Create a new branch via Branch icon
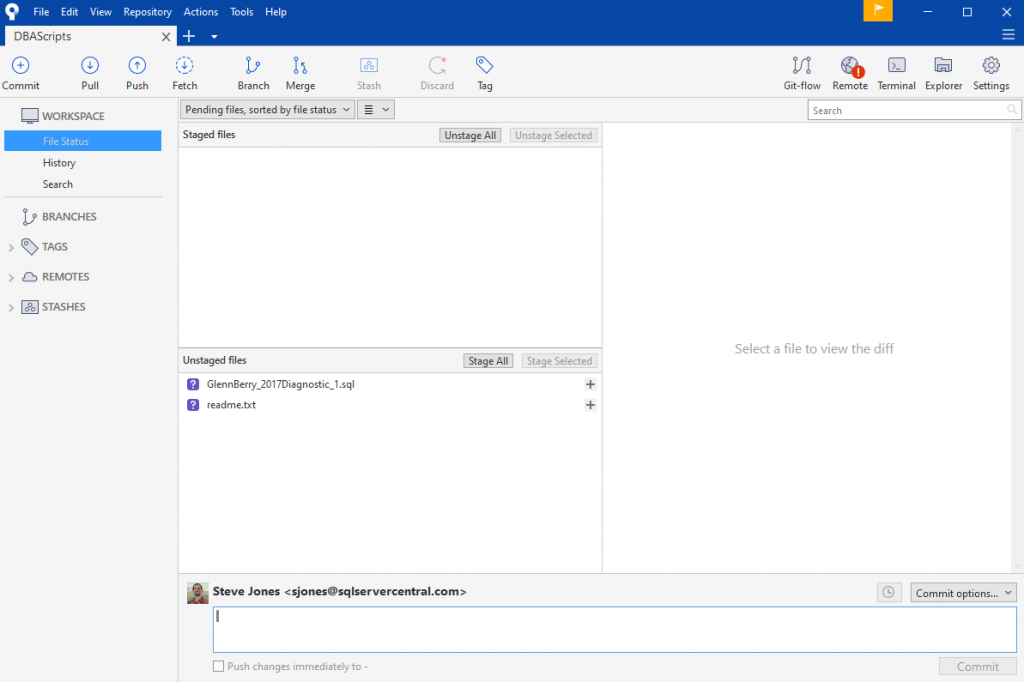The image size is (1024, 682). click(x=253, y=72)
